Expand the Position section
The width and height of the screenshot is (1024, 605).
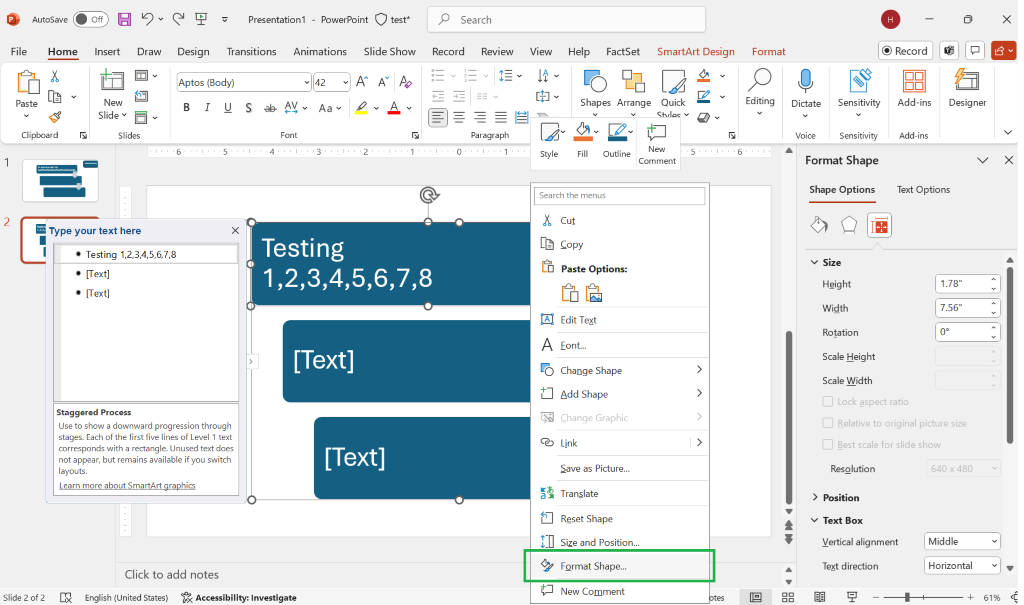pos(840,497)
